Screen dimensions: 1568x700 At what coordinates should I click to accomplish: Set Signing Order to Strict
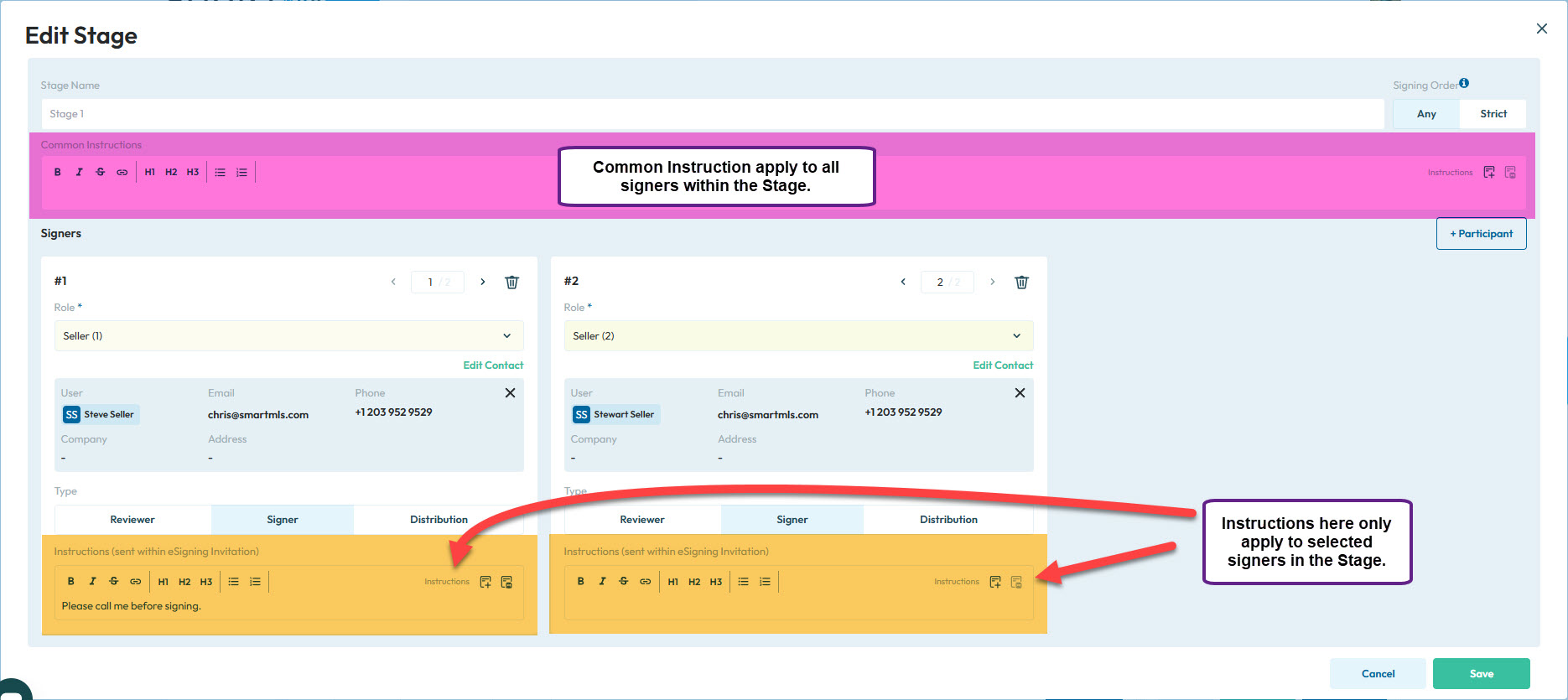[x=1493, y=114]
